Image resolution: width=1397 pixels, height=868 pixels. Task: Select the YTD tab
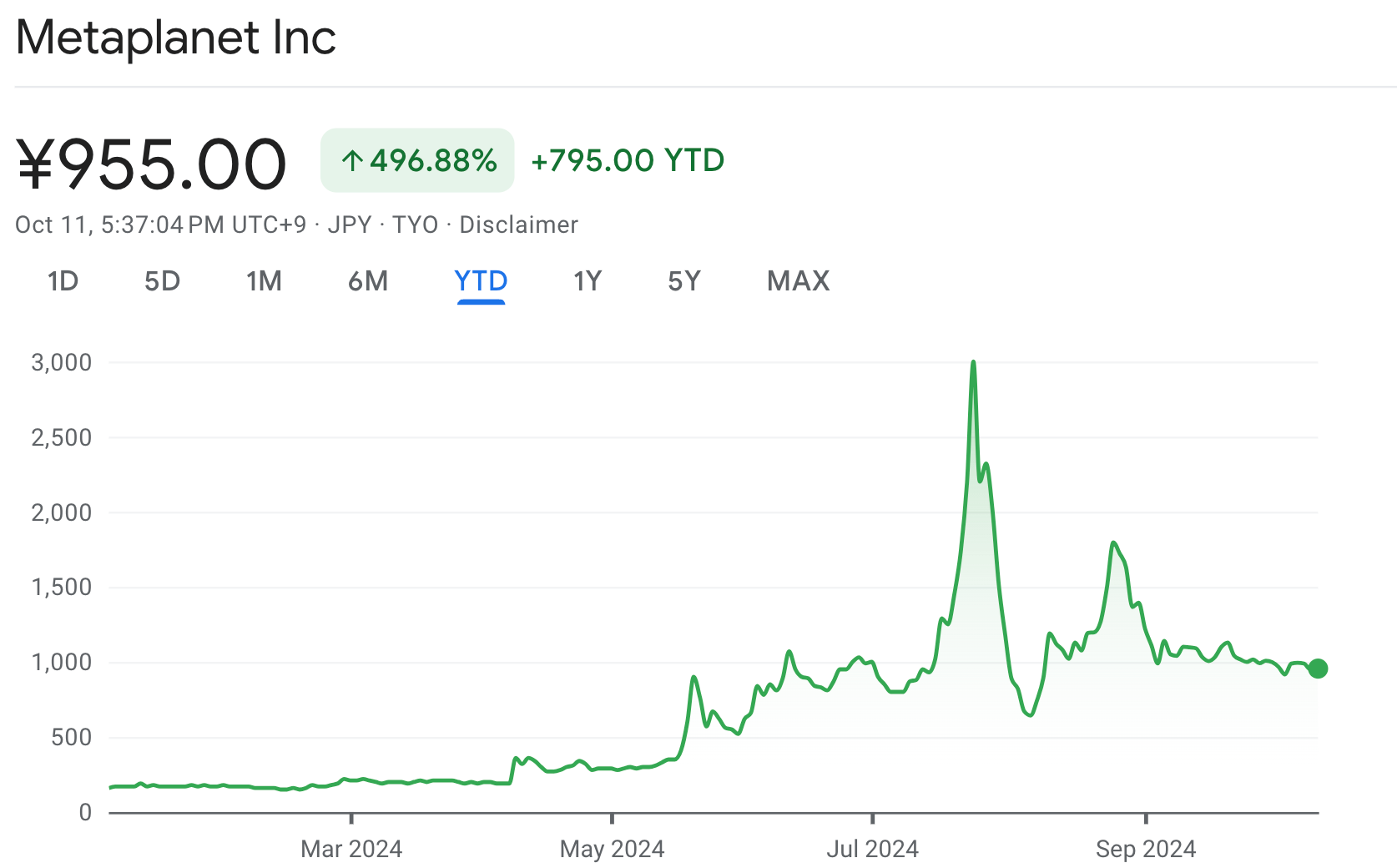[x=481, y=281]
